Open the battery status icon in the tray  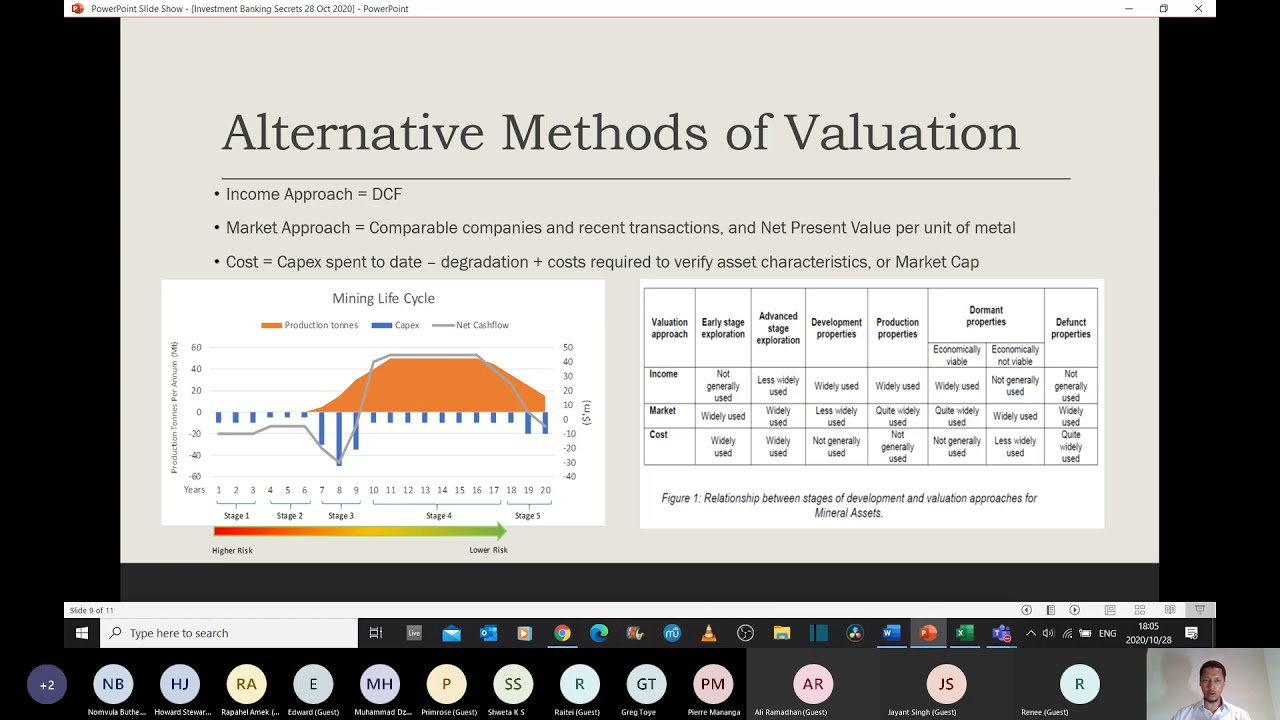[1085, 633]
